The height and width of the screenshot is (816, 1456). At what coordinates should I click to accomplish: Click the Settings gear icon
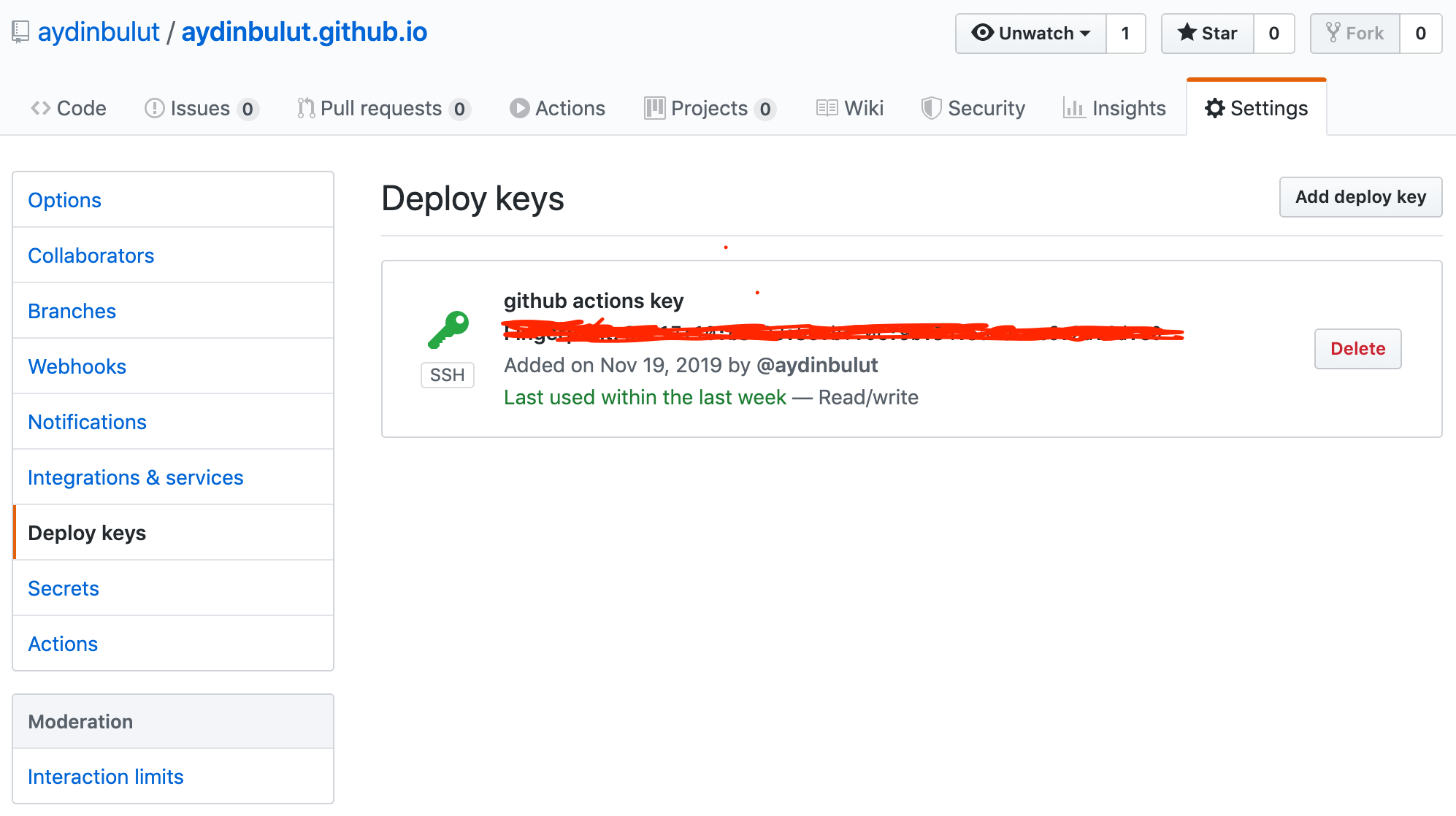coord(1215,108)
